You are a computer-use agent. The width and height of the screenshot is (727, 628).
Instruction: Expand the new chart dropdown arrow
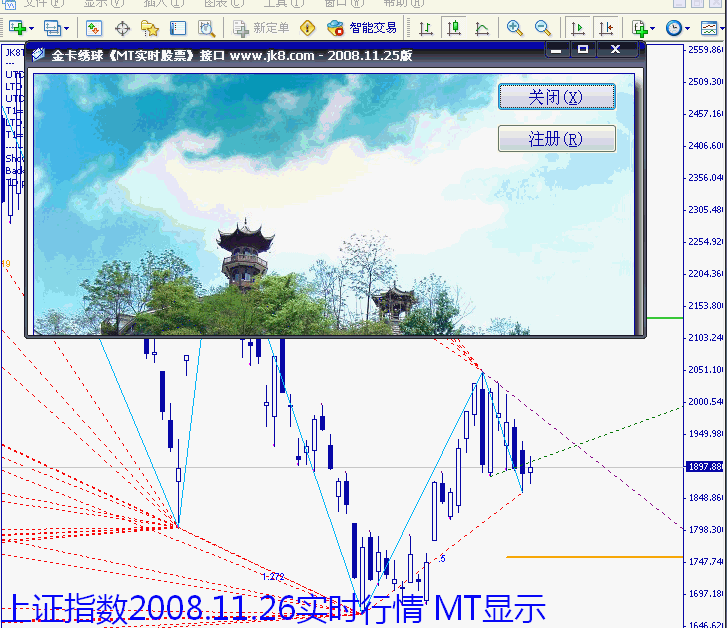coord(33,28)
